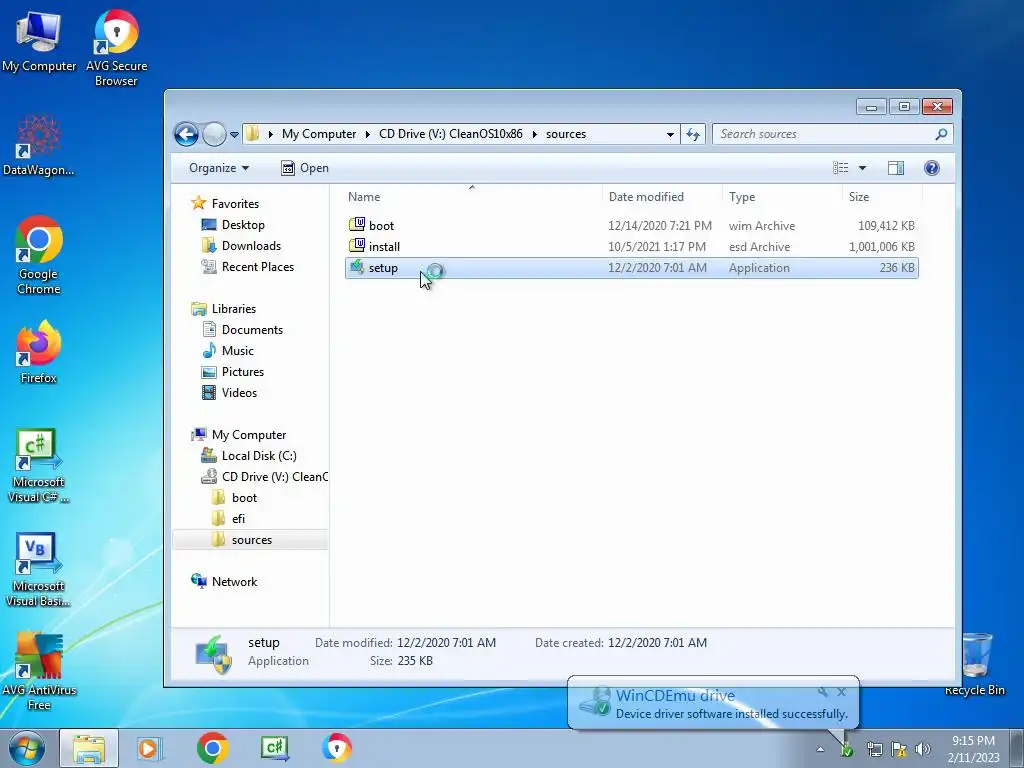Select Microsoft Visual Basic desktop shortcut
The height and width of the screenshot is (768, 1024).
39,570
